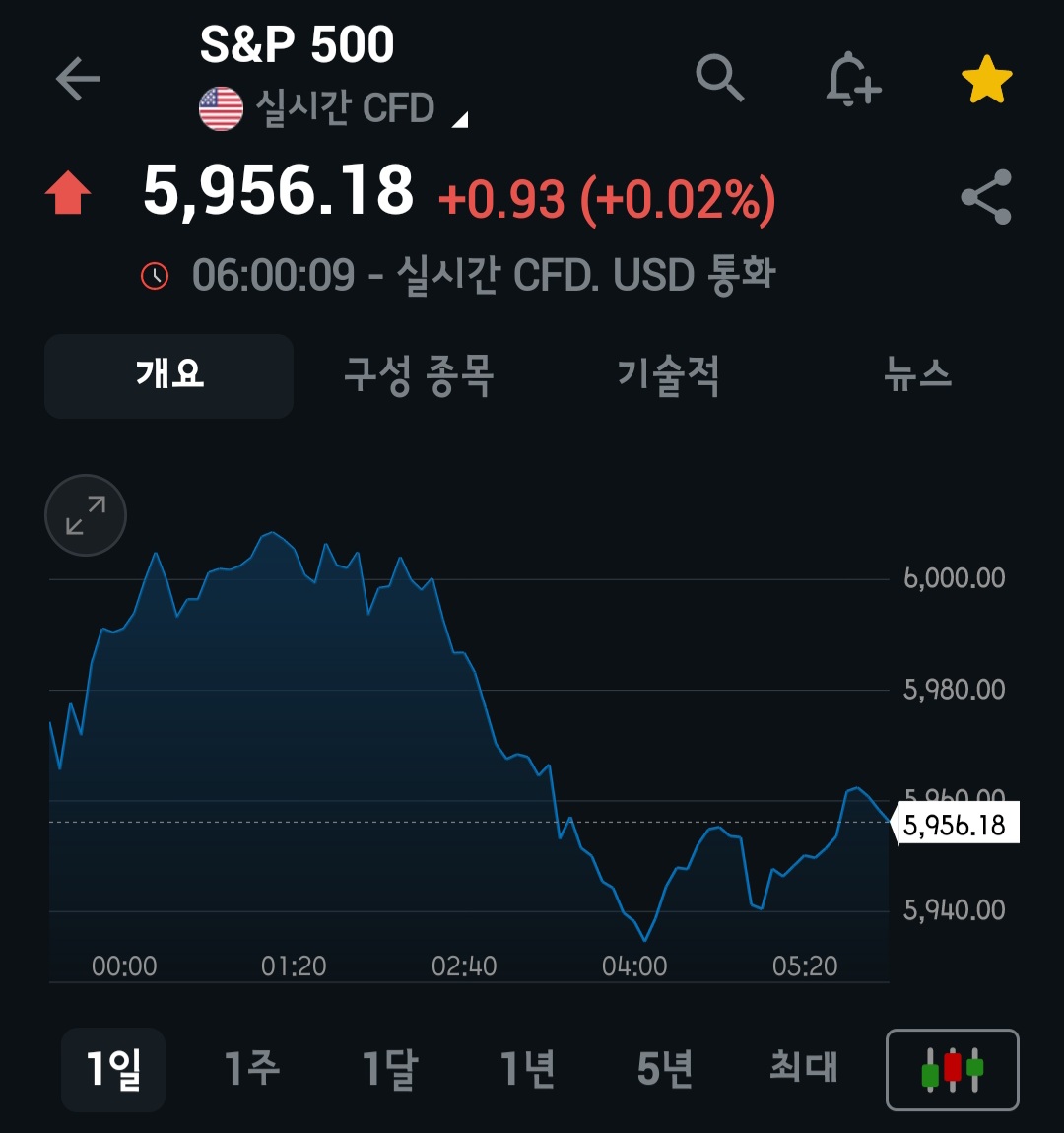
Task: Open the 기술적 tab
Action: pos(668,375)
